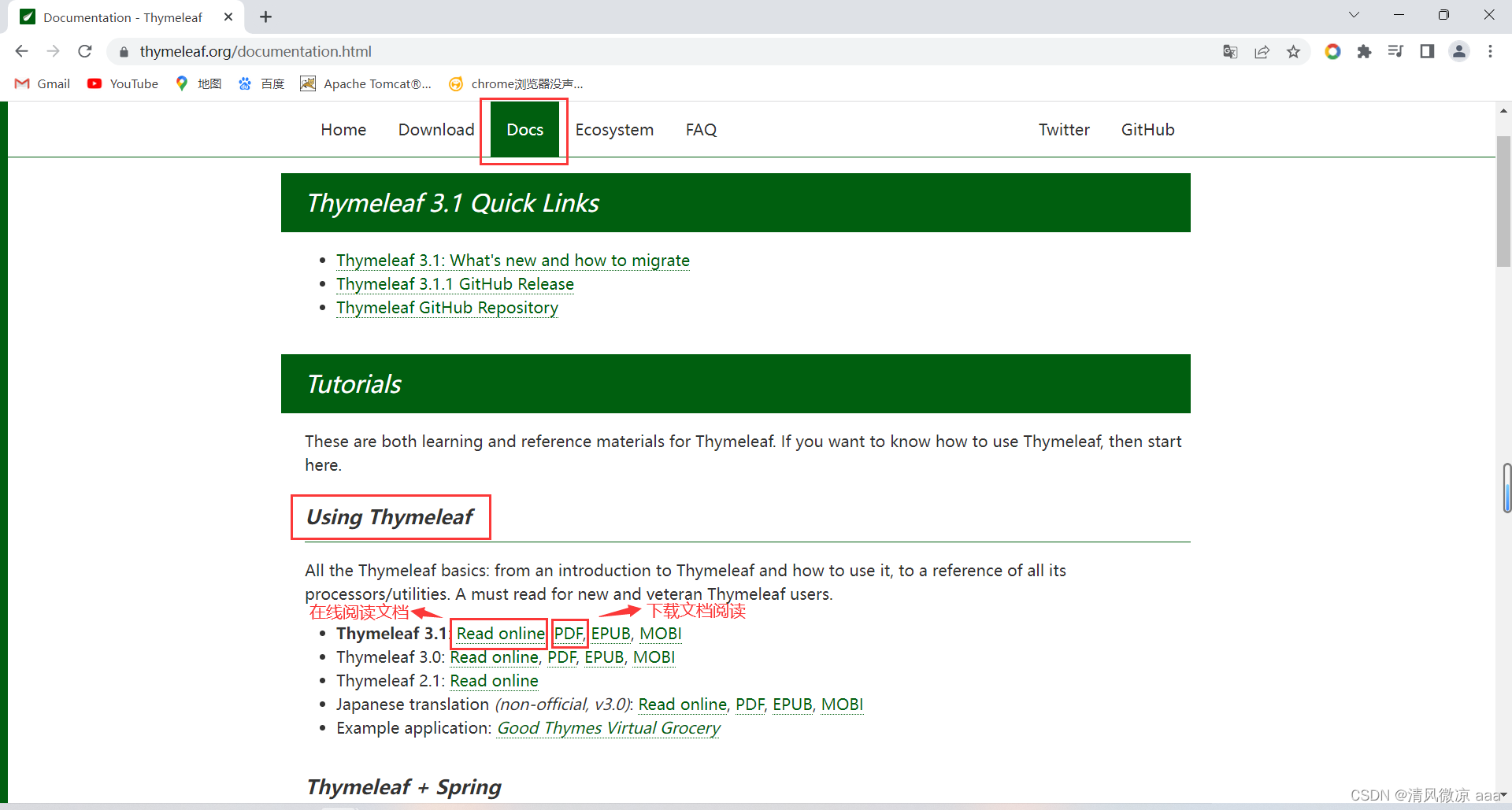Screen dimensions: 1512x810
Task: Open the Twitter nav link
Action: coord(1064,130)
